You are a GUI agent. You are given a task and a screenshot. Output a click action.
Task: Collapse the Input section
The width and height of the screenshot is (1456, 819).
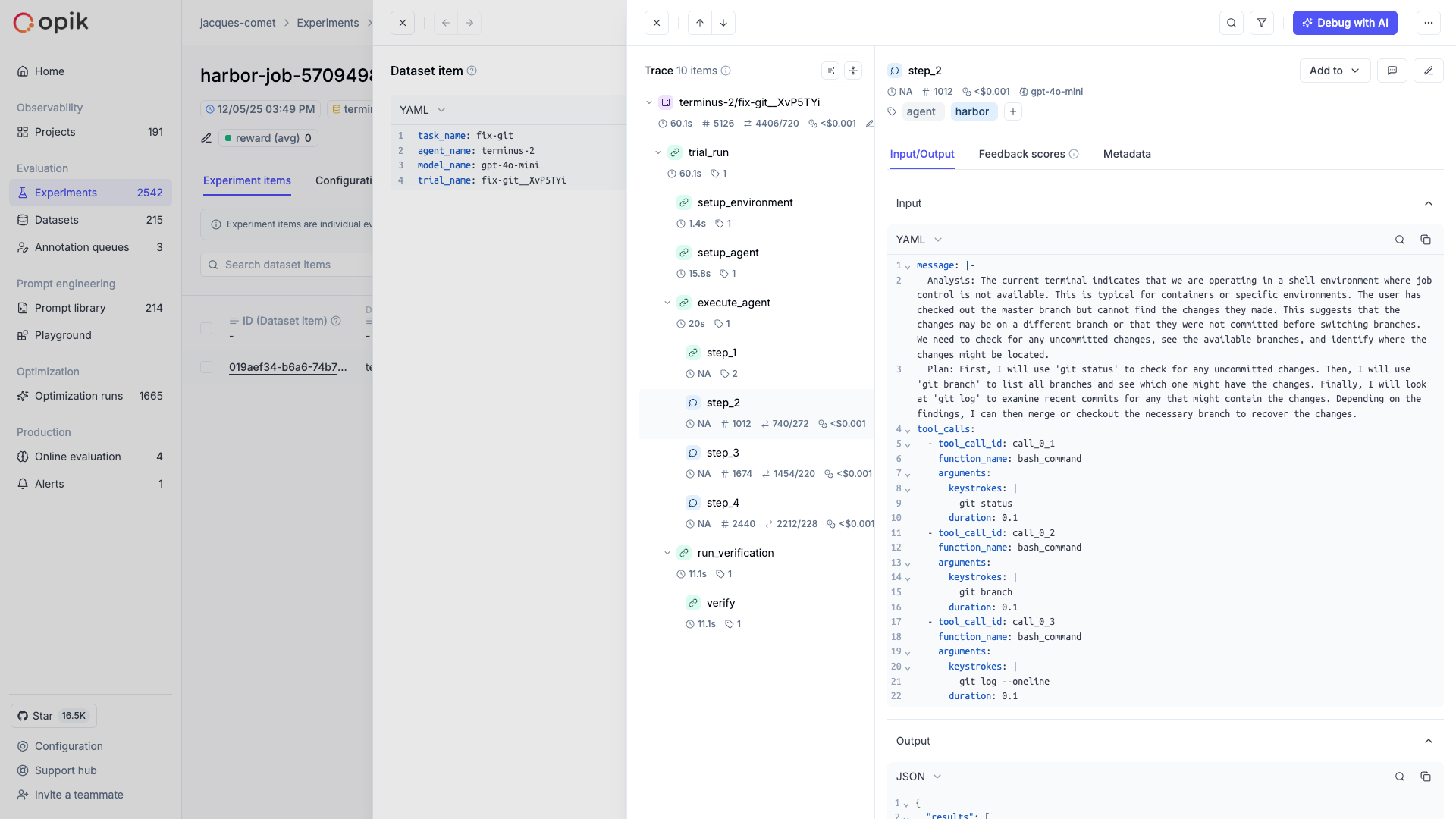click(1429, 203)
